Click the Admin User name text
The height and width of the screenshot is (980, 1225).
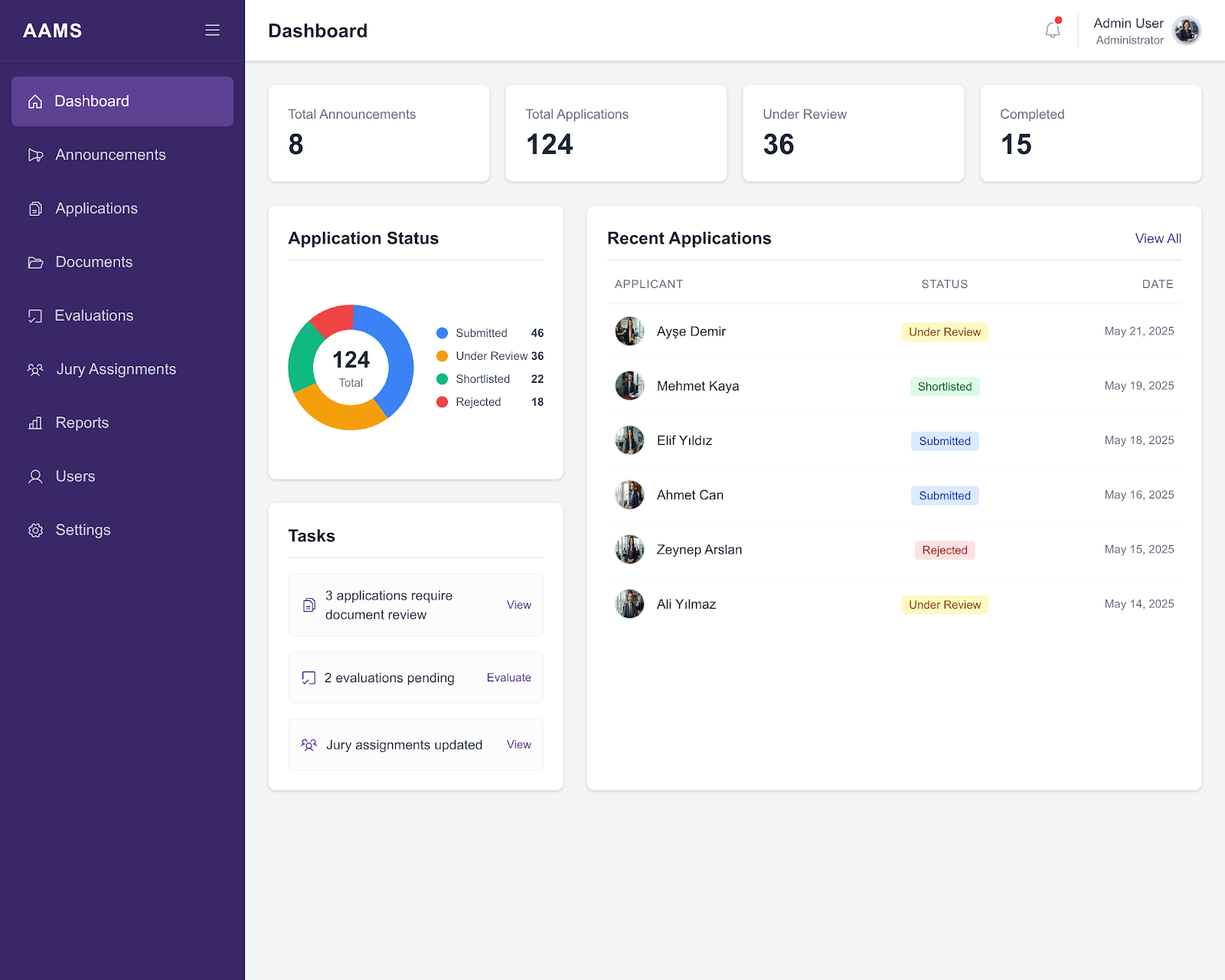click(1129, 23)
